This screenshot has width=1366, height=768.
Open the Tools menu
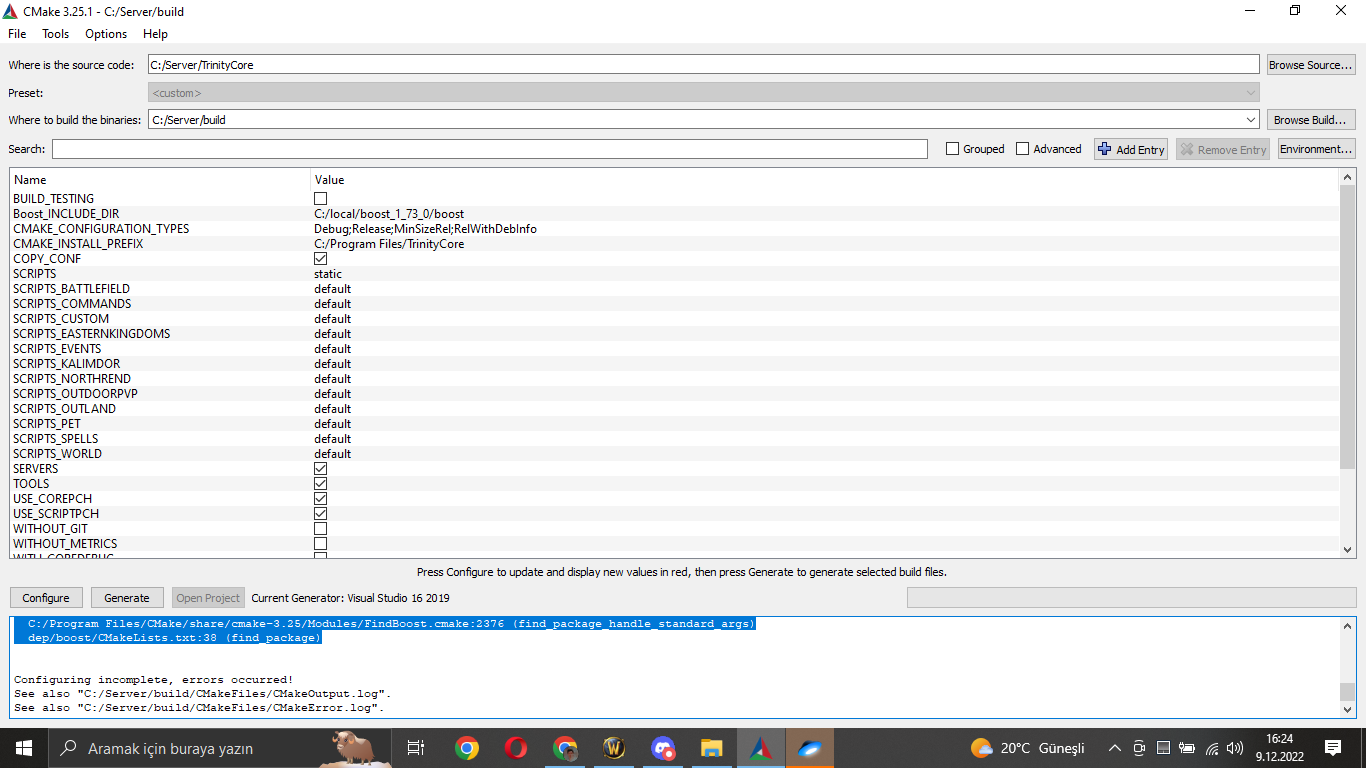point(56,34)
